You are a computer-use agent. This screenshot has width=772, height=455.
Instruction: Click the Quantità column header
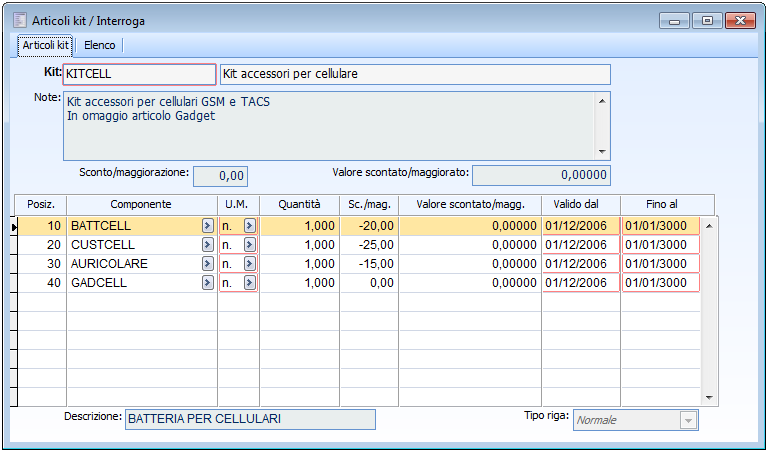point(299,204)
